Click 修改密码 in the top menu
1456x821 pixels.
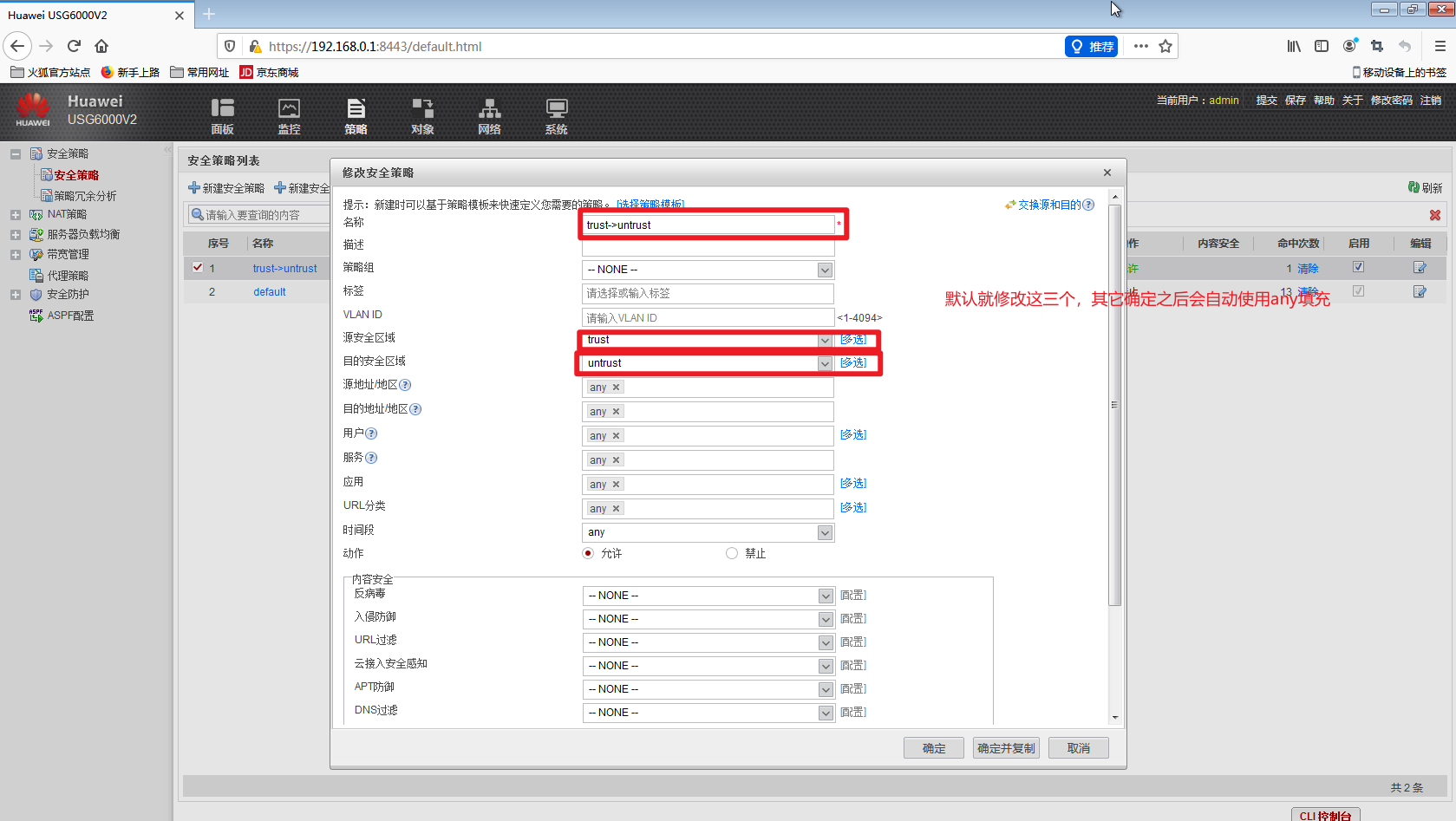tap(1391, 101)
